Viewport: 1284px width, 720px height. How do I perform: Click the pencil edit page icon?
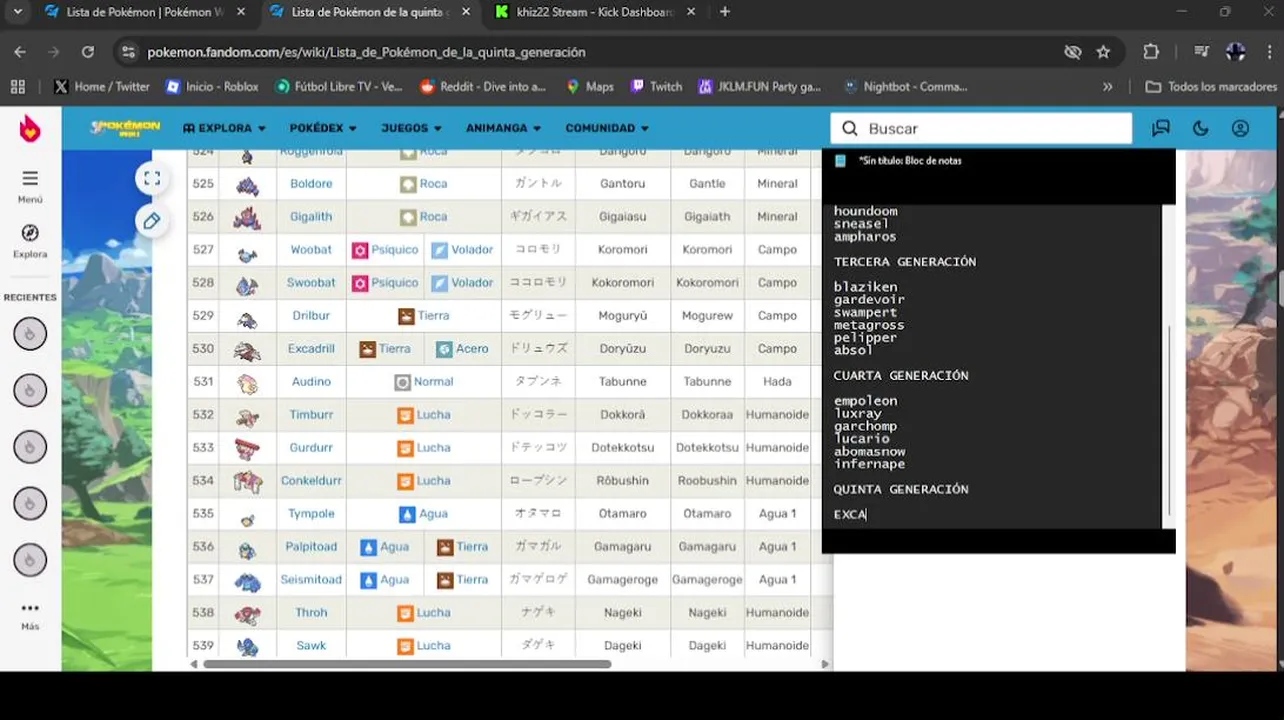click(151, 221)
